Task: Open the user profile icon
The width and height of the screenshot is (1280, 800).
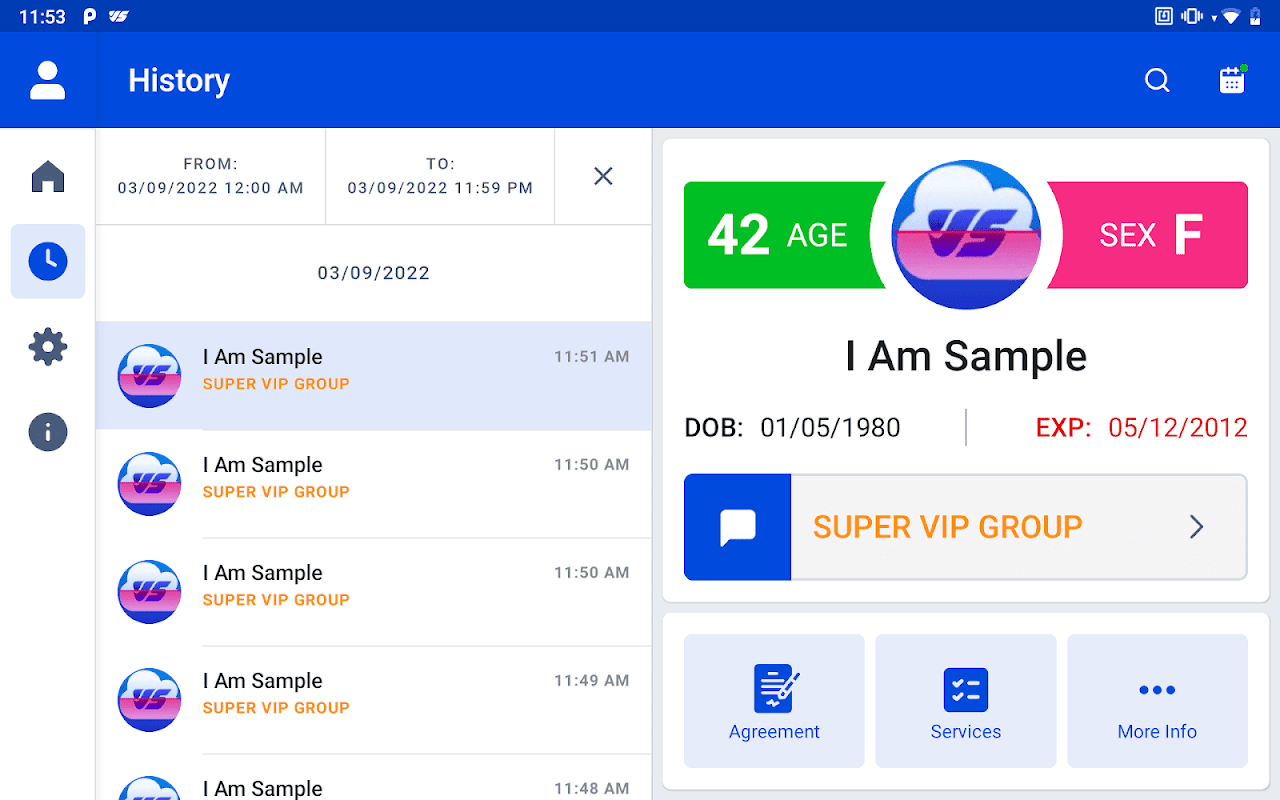Action: pyautogui.click(x=48, y=80)
